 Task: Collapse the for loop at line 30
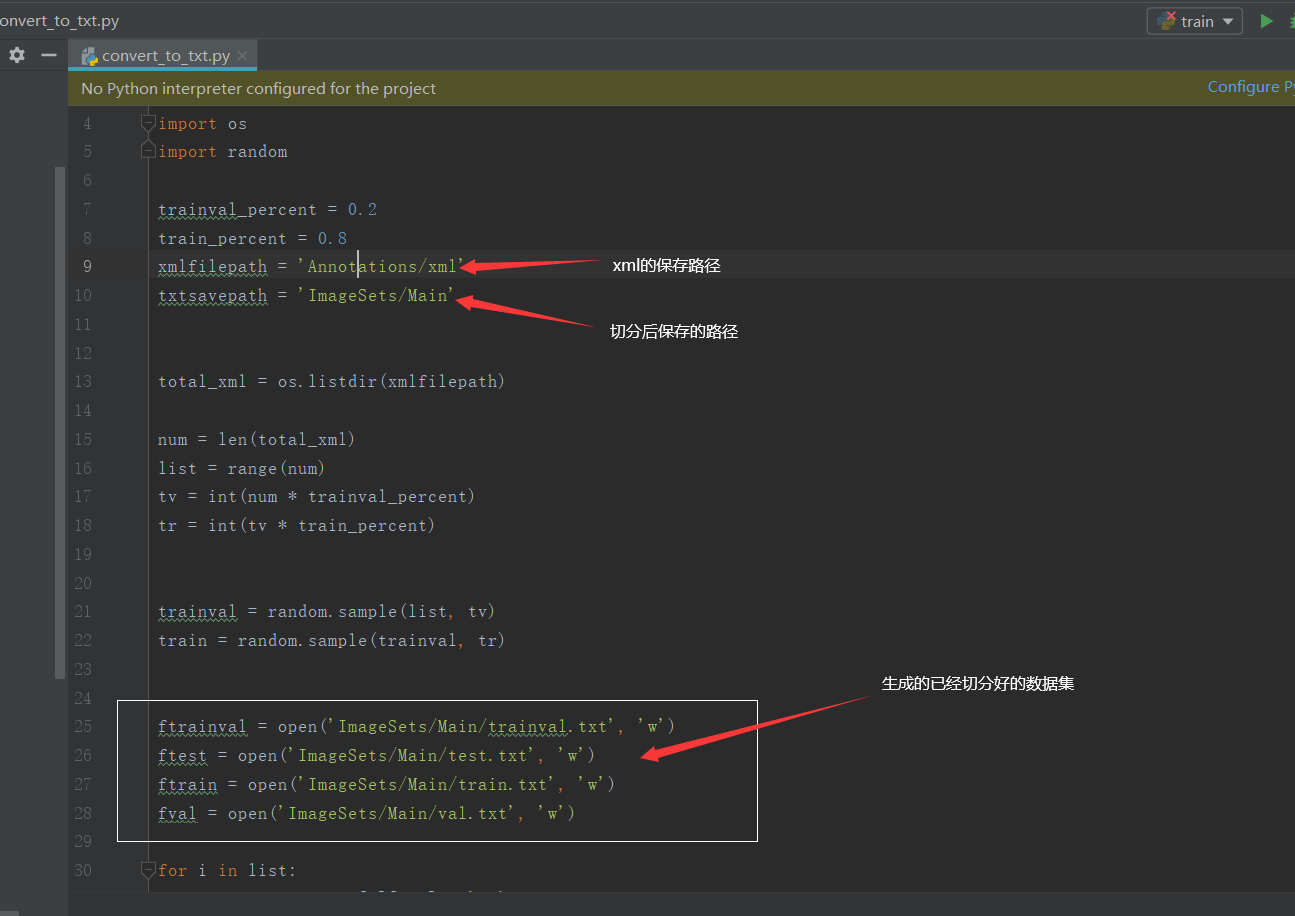(148, 870)
